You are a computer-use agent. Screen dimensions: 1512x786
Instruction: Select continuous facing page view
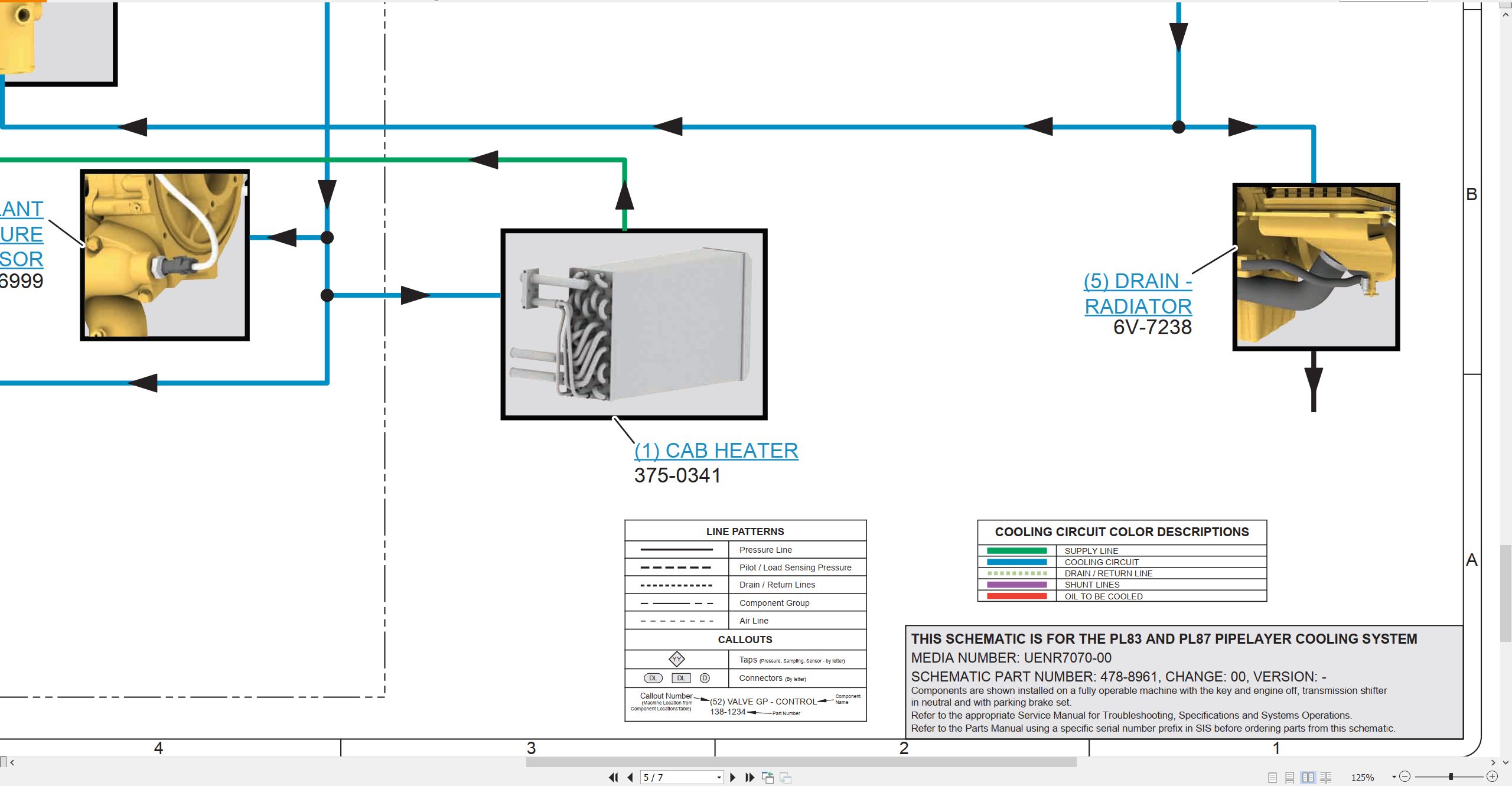point(1326,778)
